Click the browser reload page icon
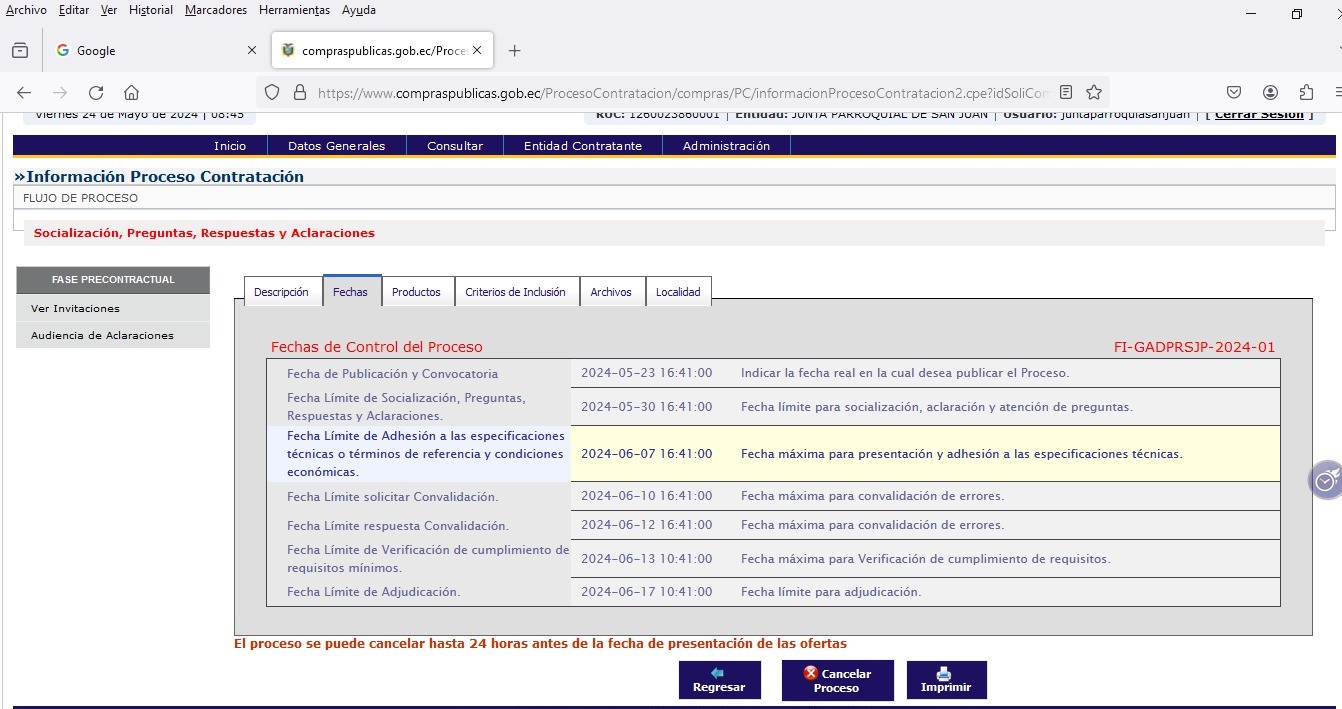Screen dimensions: 1342x709 pyautogui.click(x=96, y=93)
